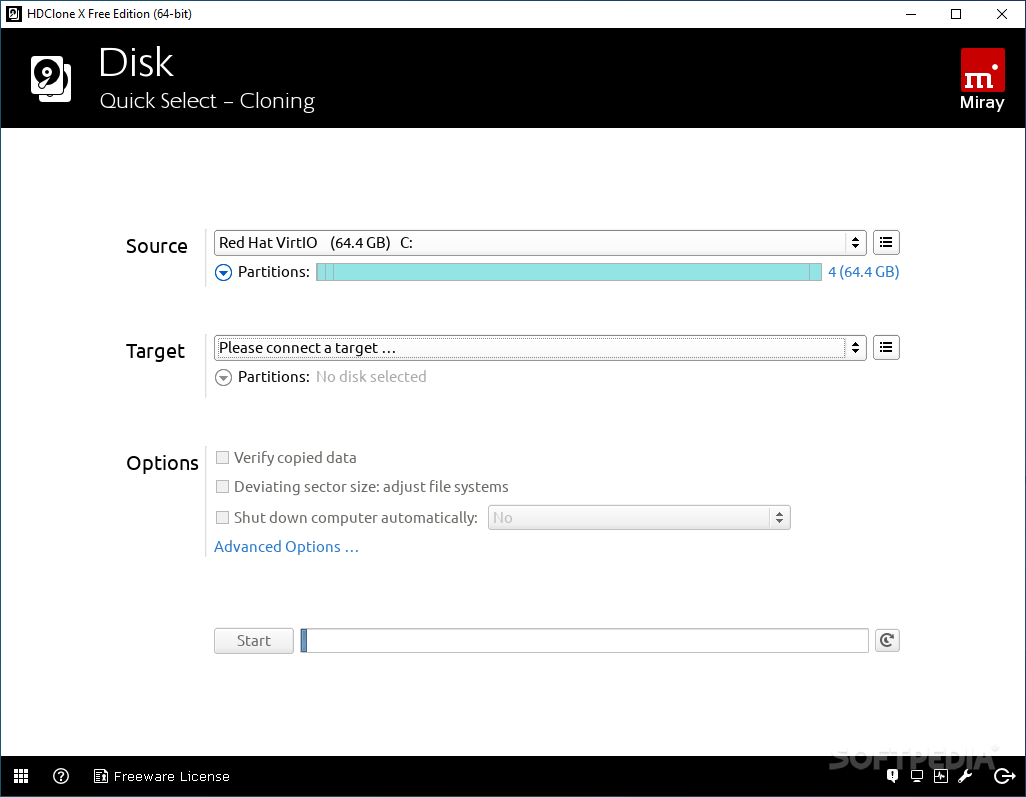Close the HDClone window
1026x797 pixels.
(1002, 14)
